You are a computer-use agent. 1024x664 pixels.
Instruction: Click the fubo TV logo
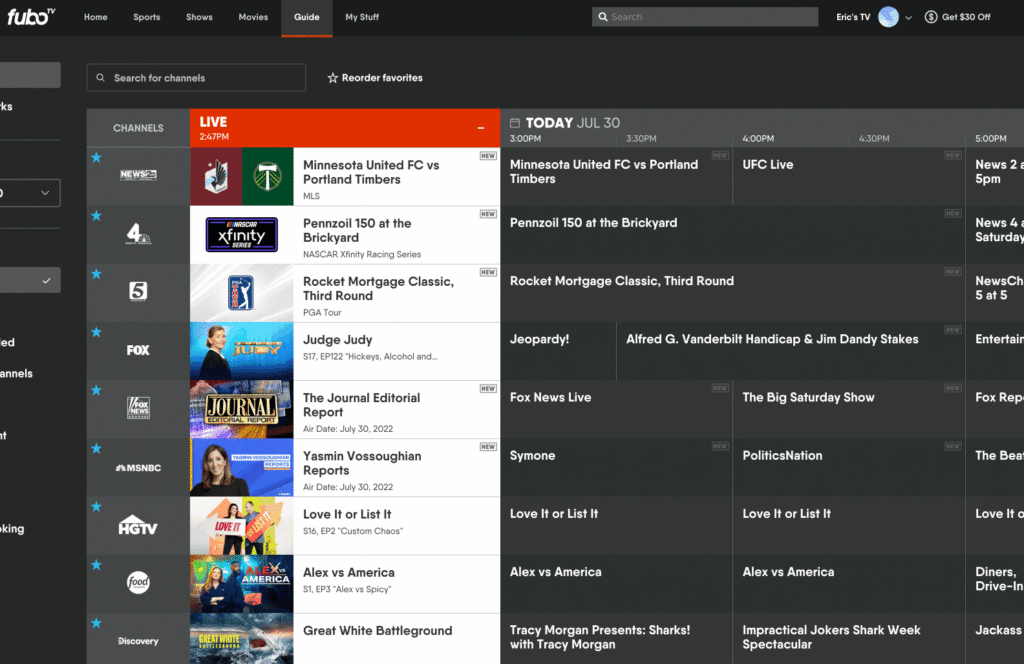click(31, 17)
